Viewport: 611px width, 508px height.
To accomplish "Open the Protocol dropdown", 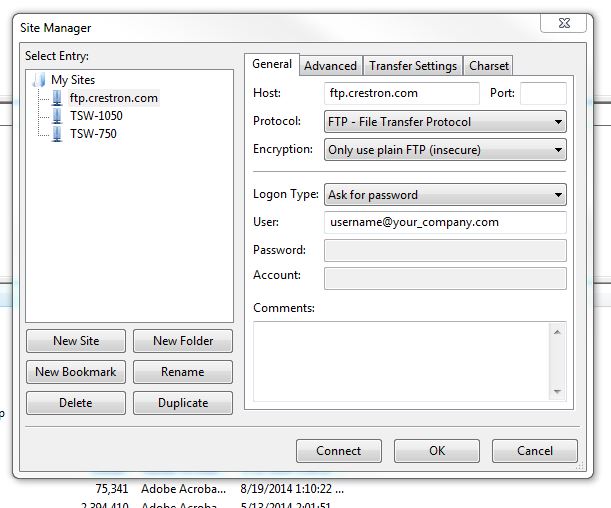I will [445, 122].
